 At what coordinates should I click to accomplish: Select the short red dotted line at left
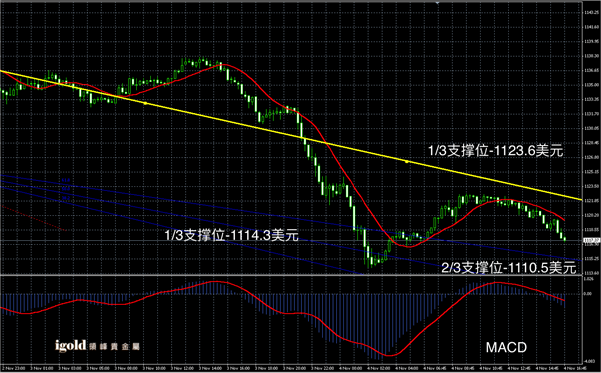pos(34,218)
